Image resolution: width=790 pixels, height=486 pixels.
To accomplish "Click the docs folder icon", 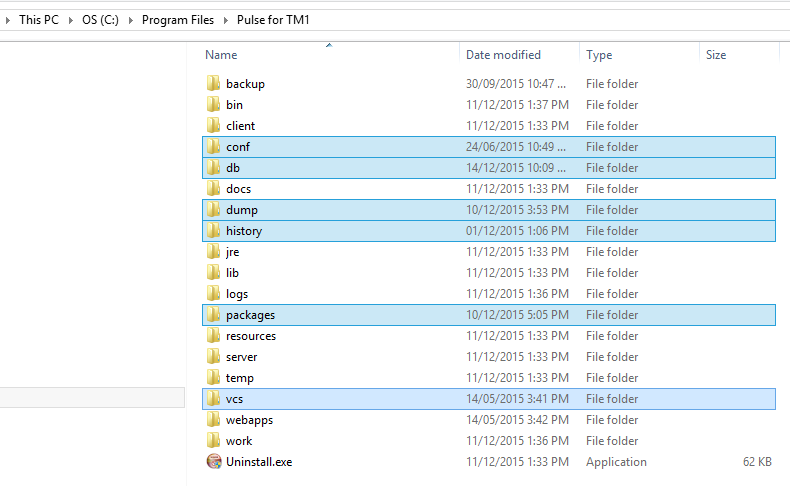I will [213, 189].
